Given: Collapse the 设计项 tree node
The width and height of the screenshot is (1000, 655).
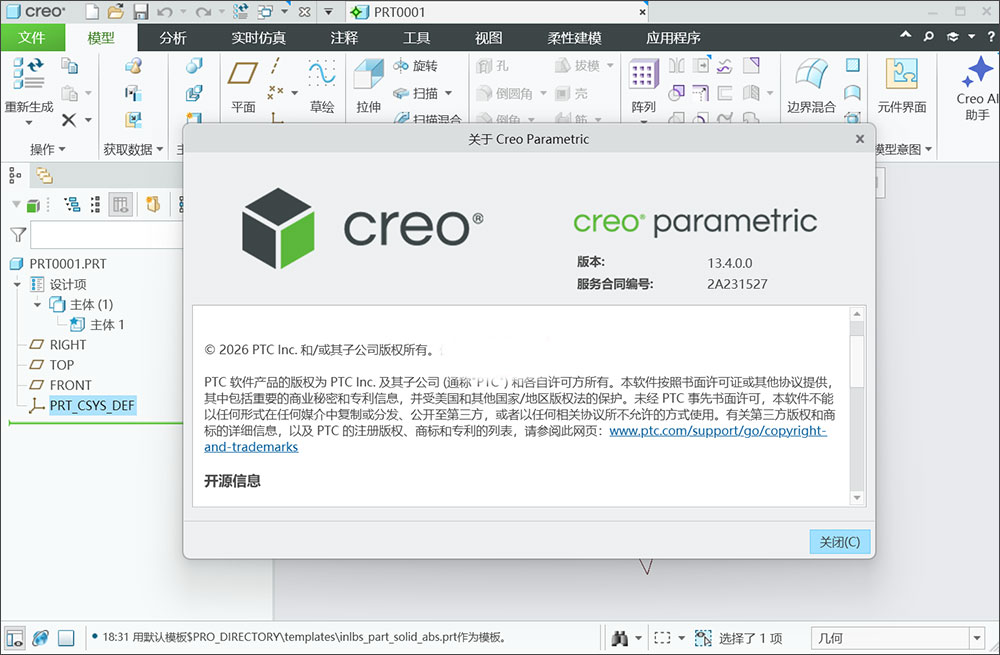Looking at the screenshot, I should [x=17, y=284].
